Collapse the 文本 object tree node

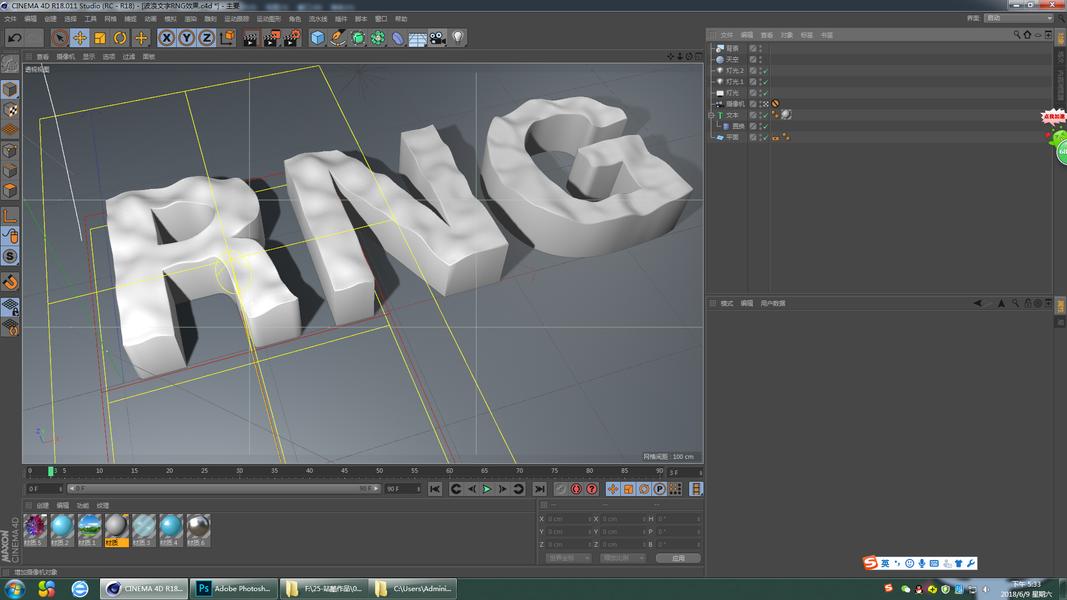pos(711,115)
